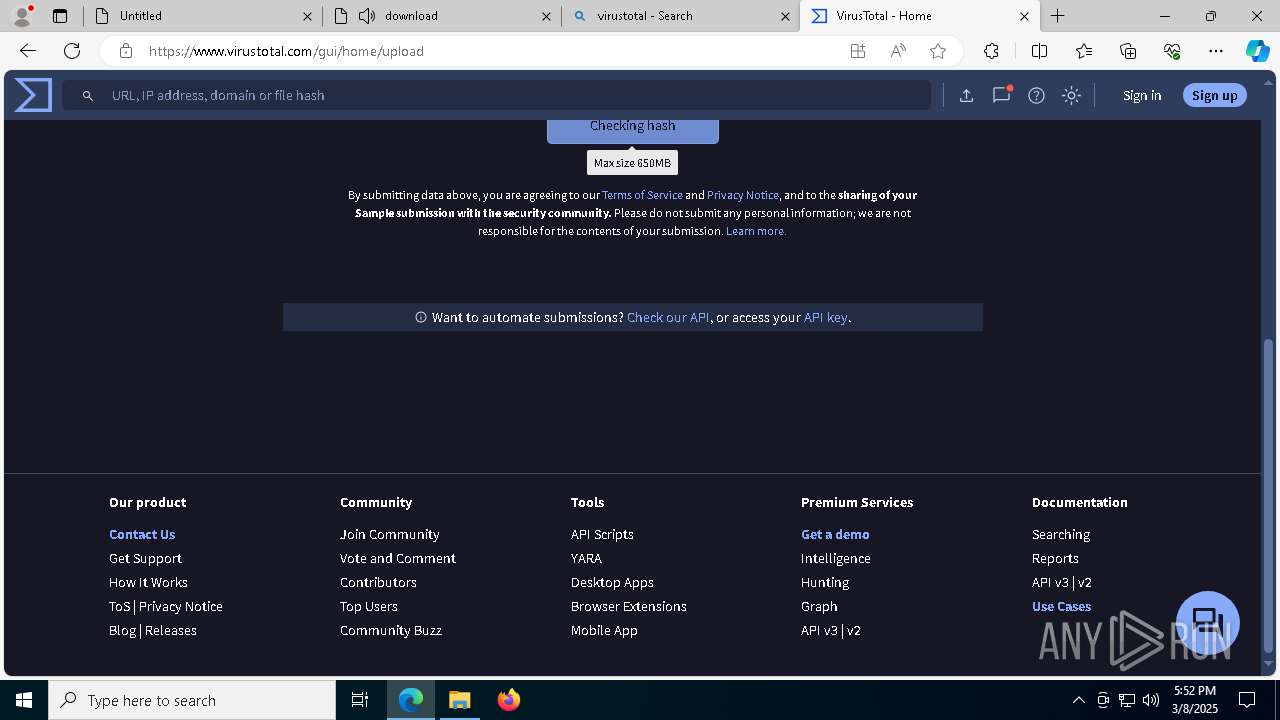Open Edge Settings and more menu

click(1216, 51)
